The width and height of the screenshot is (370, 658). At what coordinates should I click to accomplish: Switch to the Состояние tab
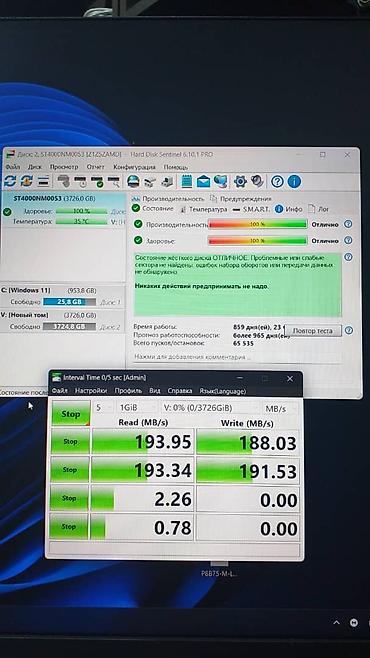point(153,209)
